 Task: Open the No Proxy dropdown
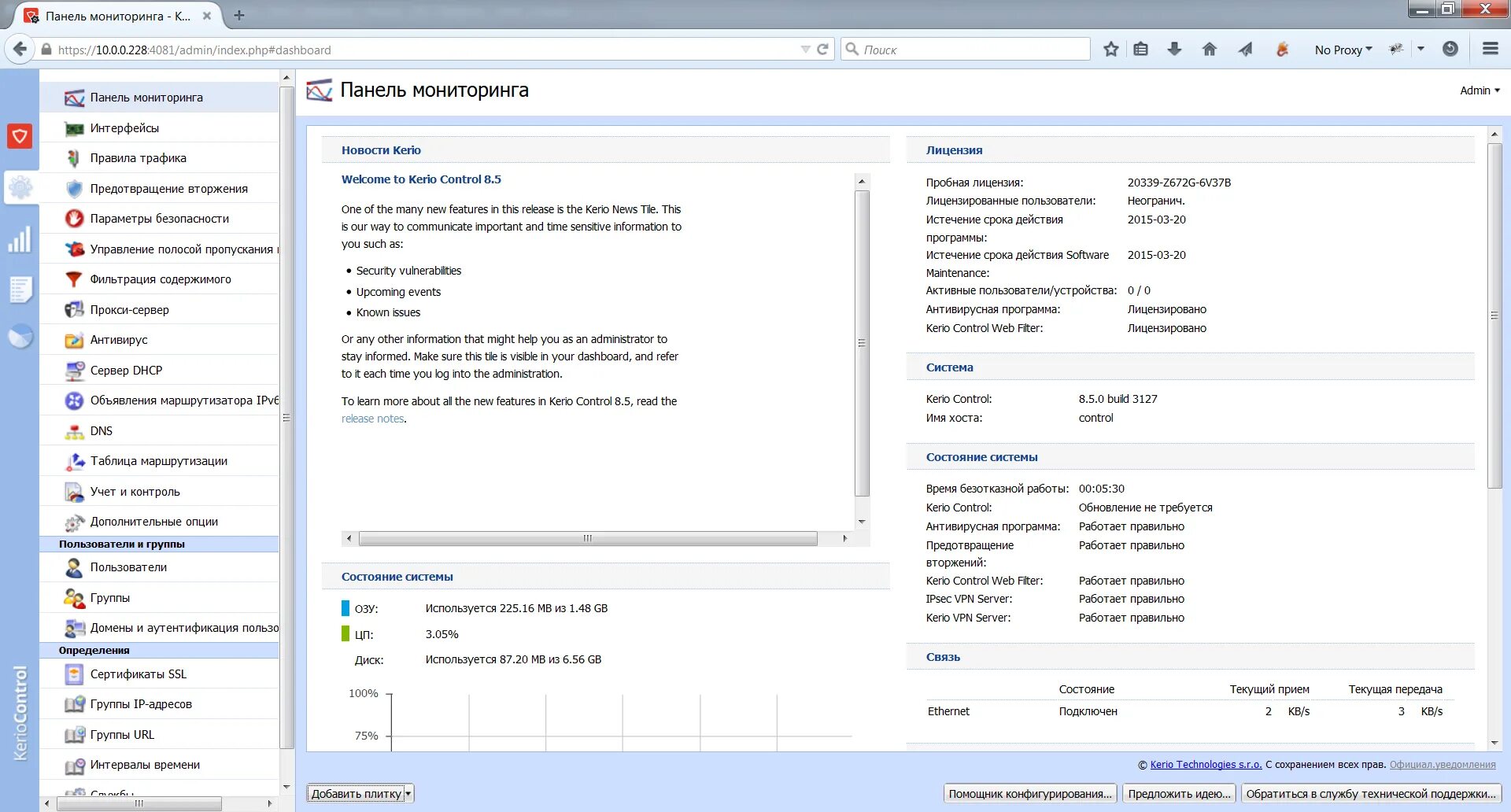(x=1343, y=50)
